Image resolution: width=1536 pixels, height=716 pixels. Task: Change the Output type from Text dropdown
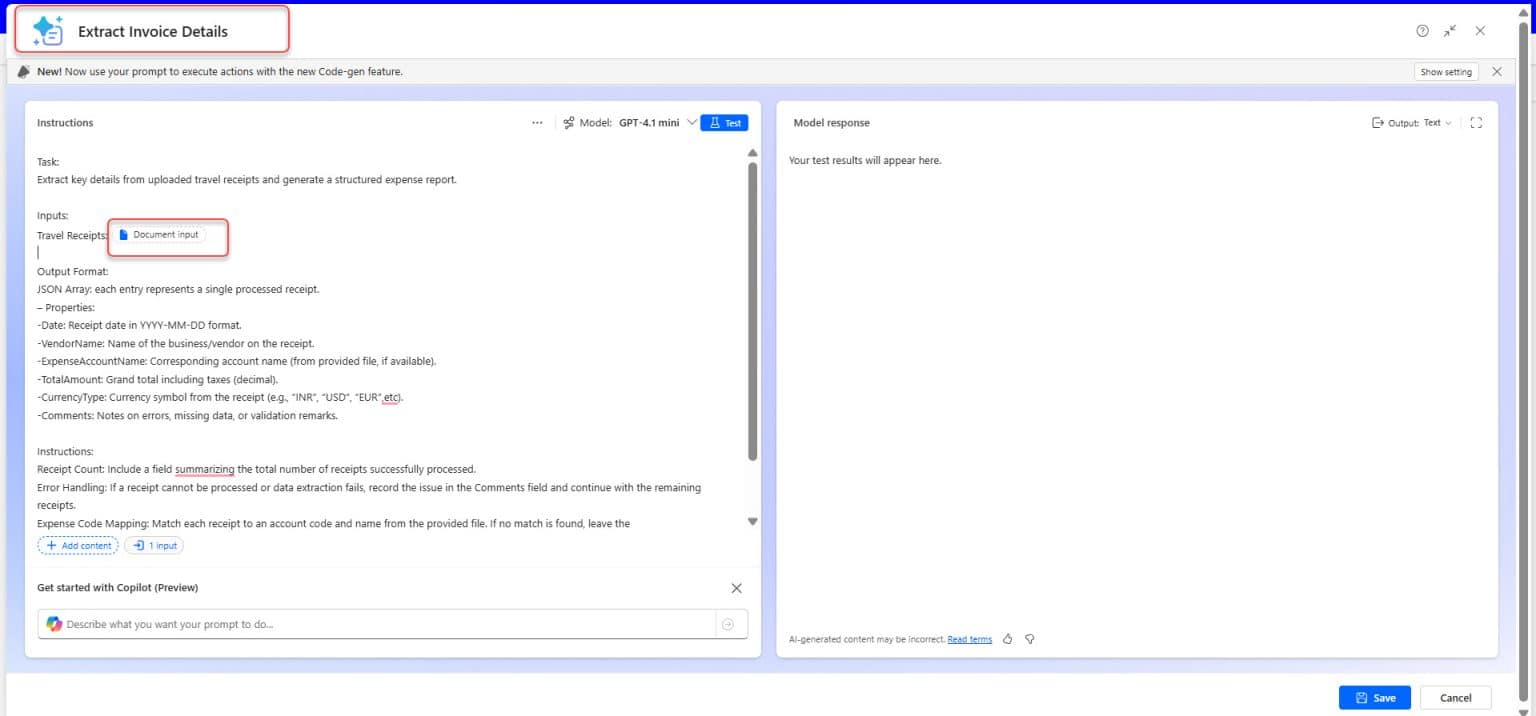pos(1438,122)
